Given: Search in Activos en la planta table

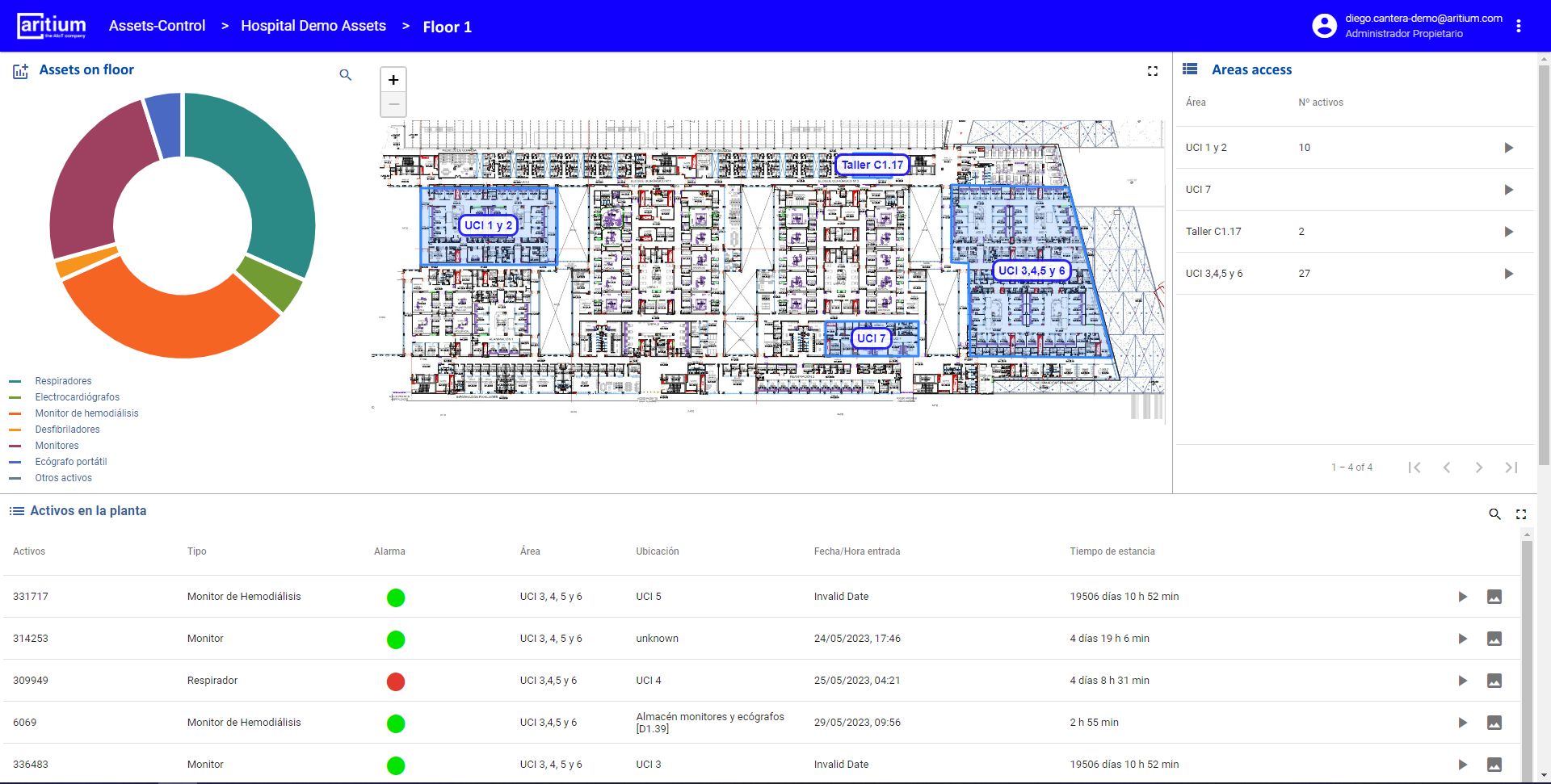Looking at the screenshot, I should click(1494, 514).
